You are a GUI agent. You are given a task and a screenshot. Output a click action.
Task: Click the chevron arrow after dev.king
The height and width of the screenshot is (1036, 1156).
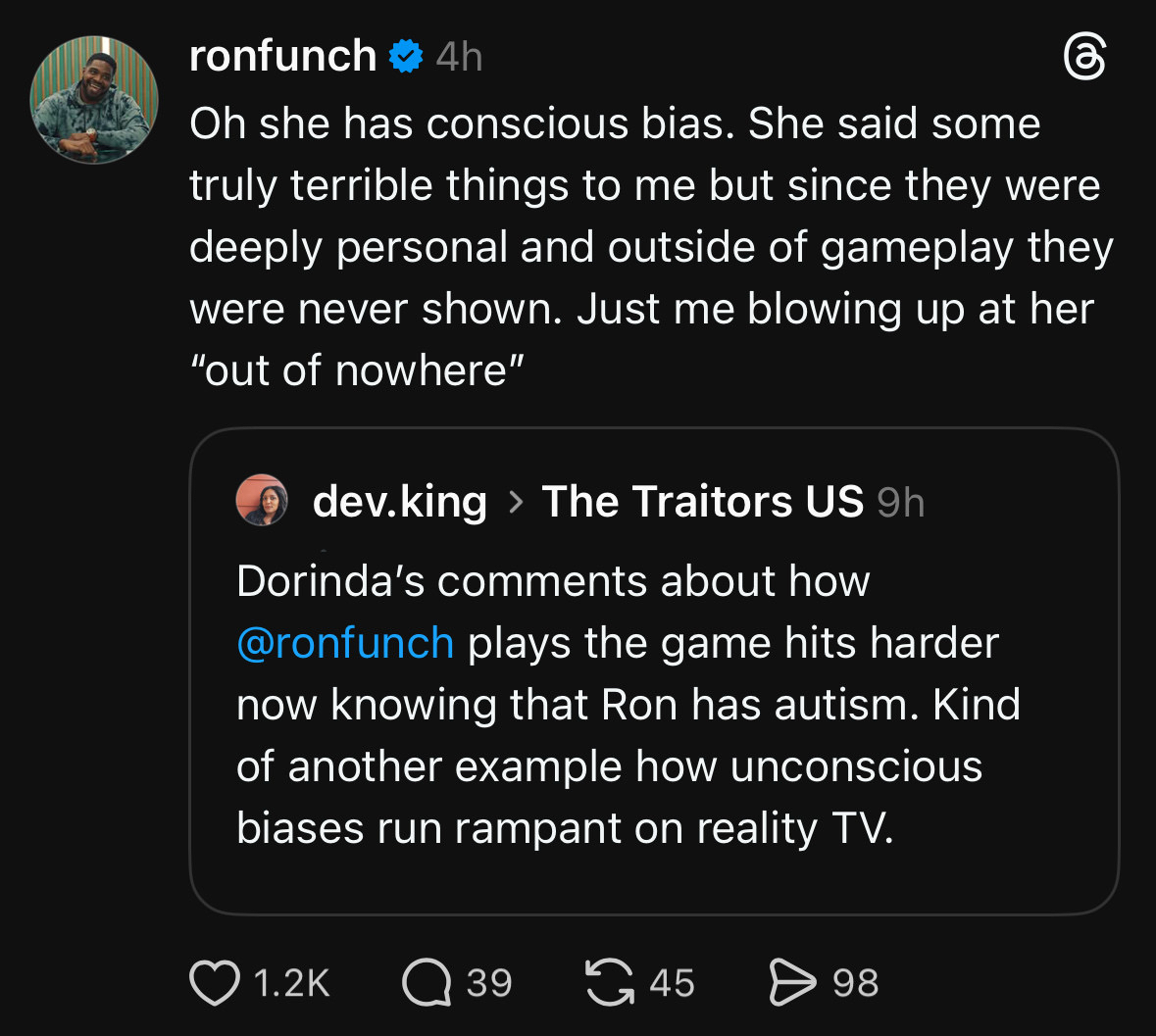pos(515,502)
